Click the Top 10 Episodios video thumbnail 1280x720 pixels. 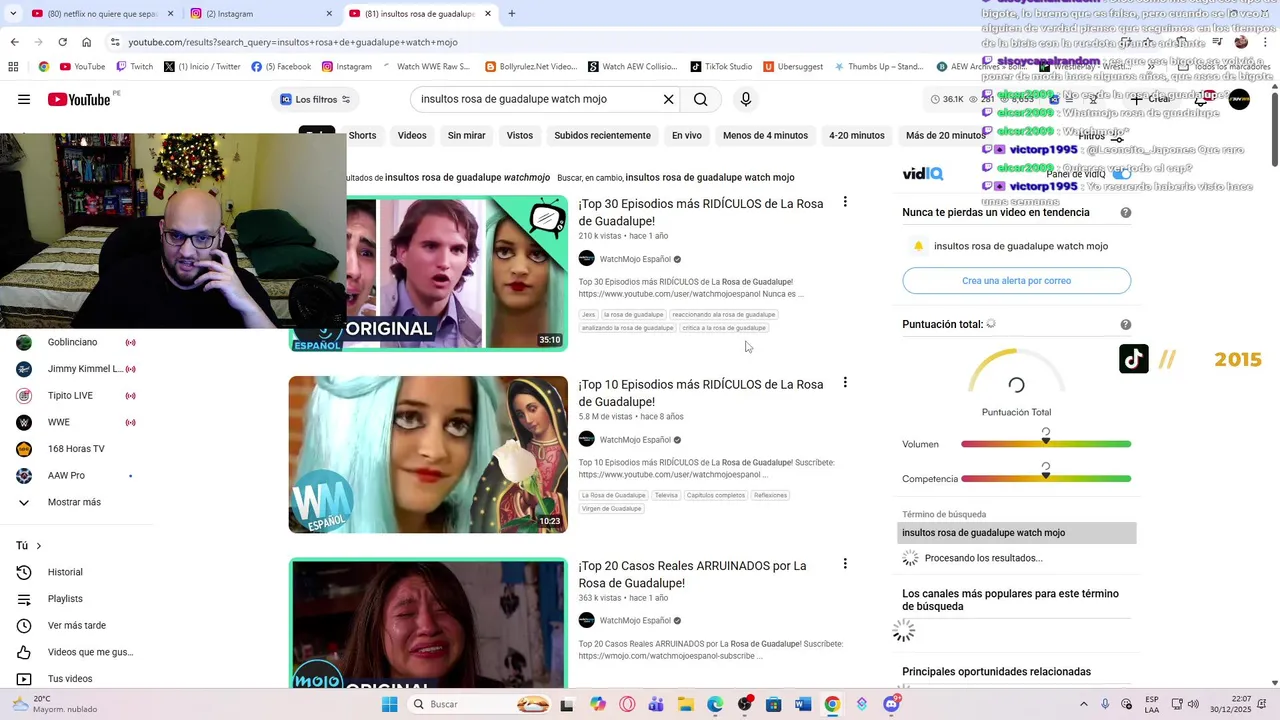(428, 454)
